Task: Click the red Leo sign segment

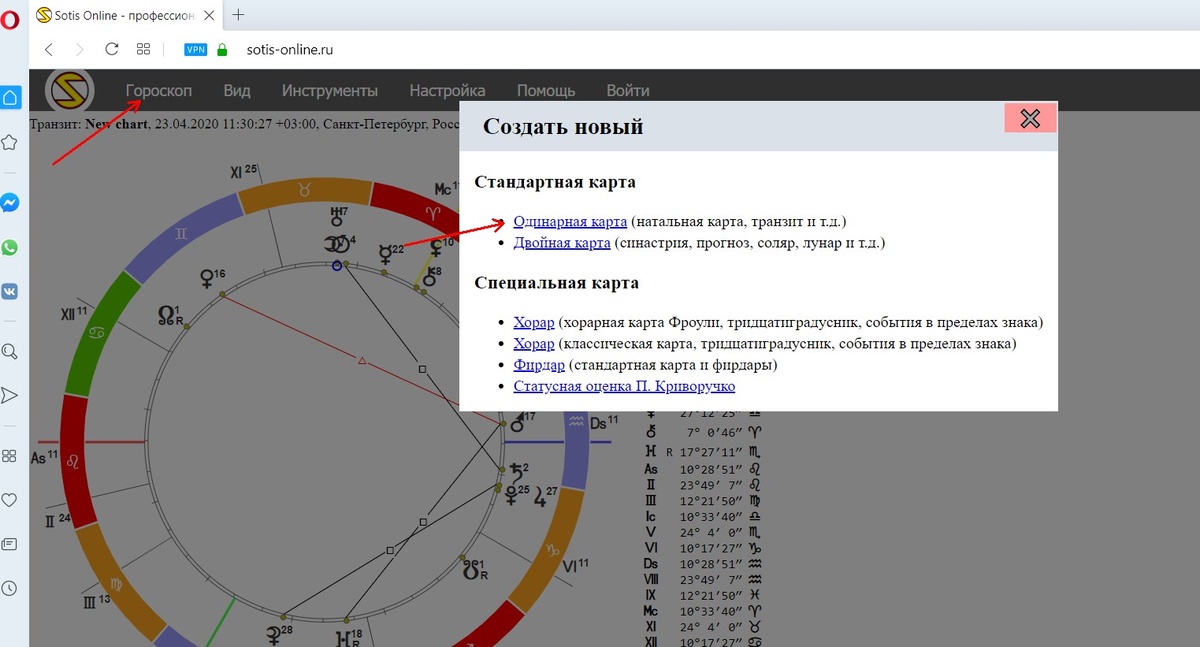Action: [76, 460]
